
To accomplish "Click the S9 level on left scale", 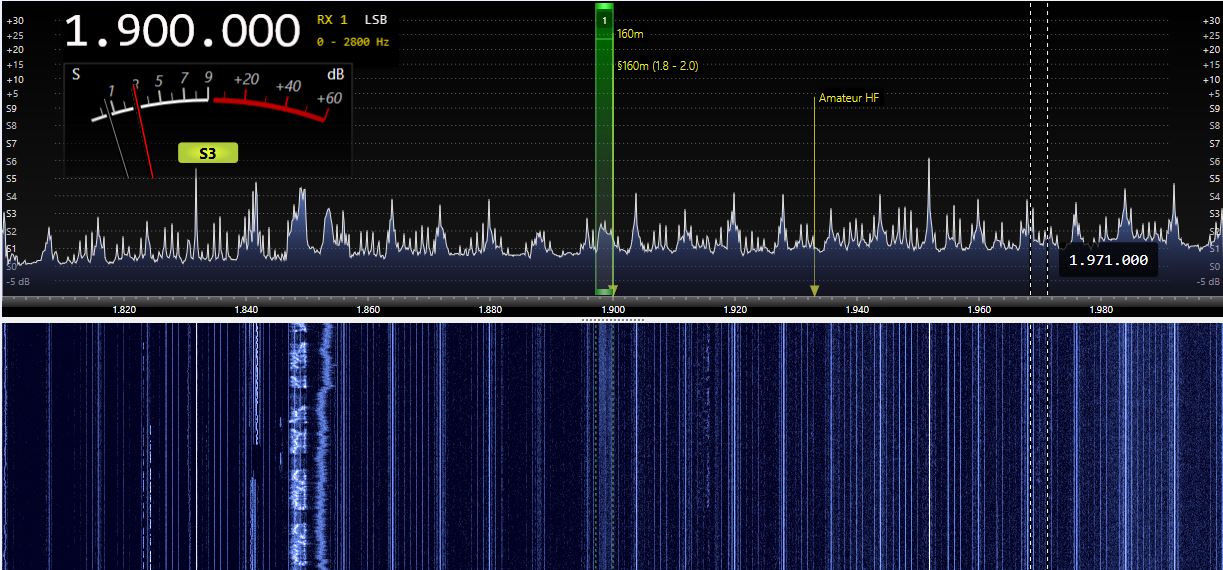I will coord(10,108).
